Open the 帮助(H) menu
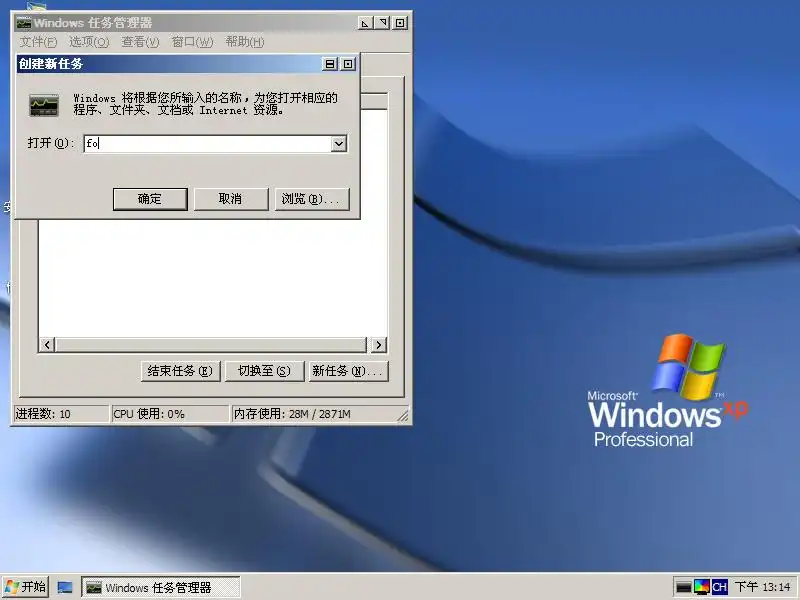 pos(245,42)
